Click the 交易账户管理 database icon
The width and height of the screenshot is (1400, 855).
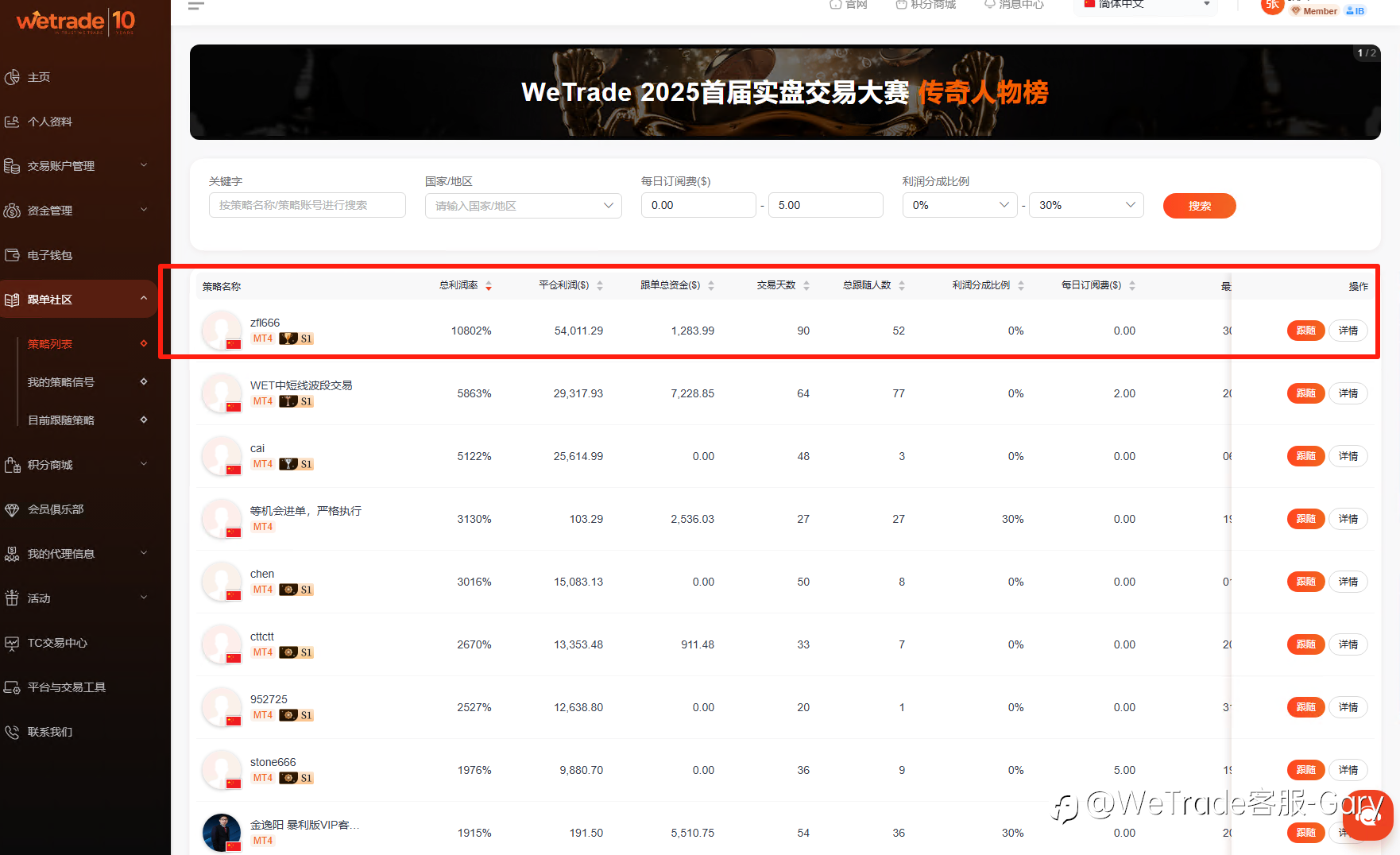(12, 166)
